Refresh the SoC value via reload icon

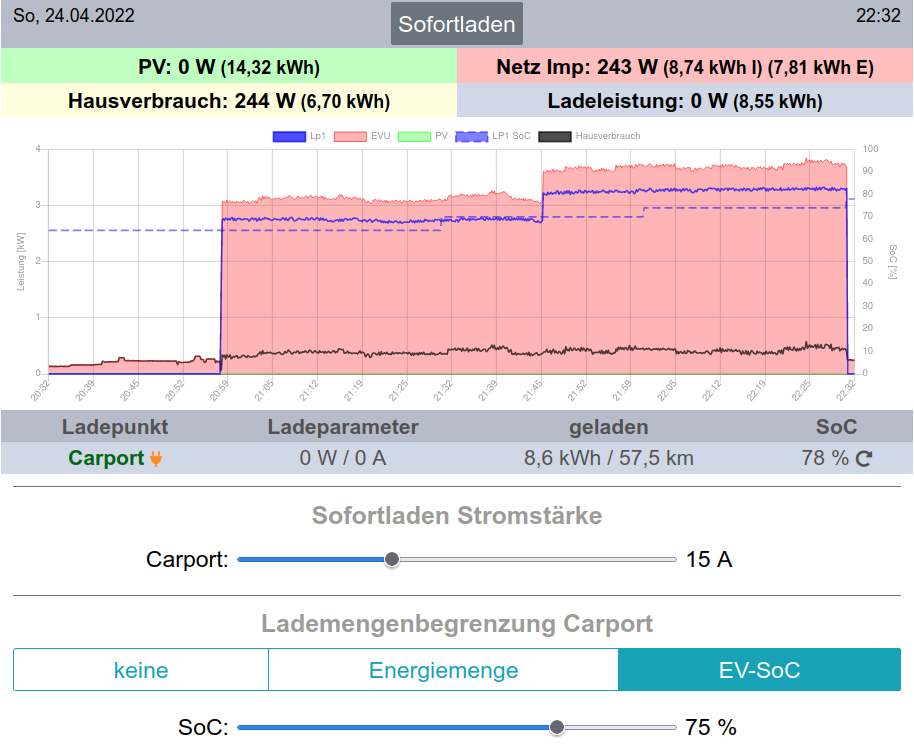click(863, 459)
